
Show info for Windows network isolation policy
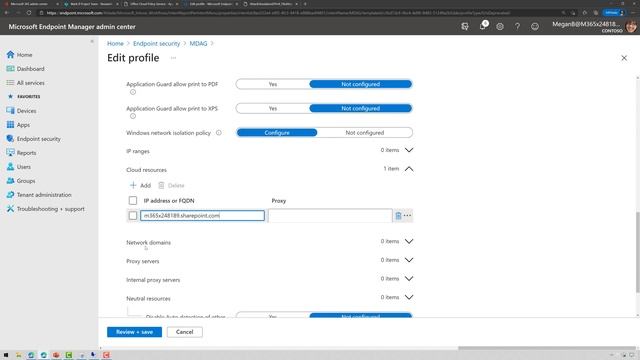click(x=219, y=133)
